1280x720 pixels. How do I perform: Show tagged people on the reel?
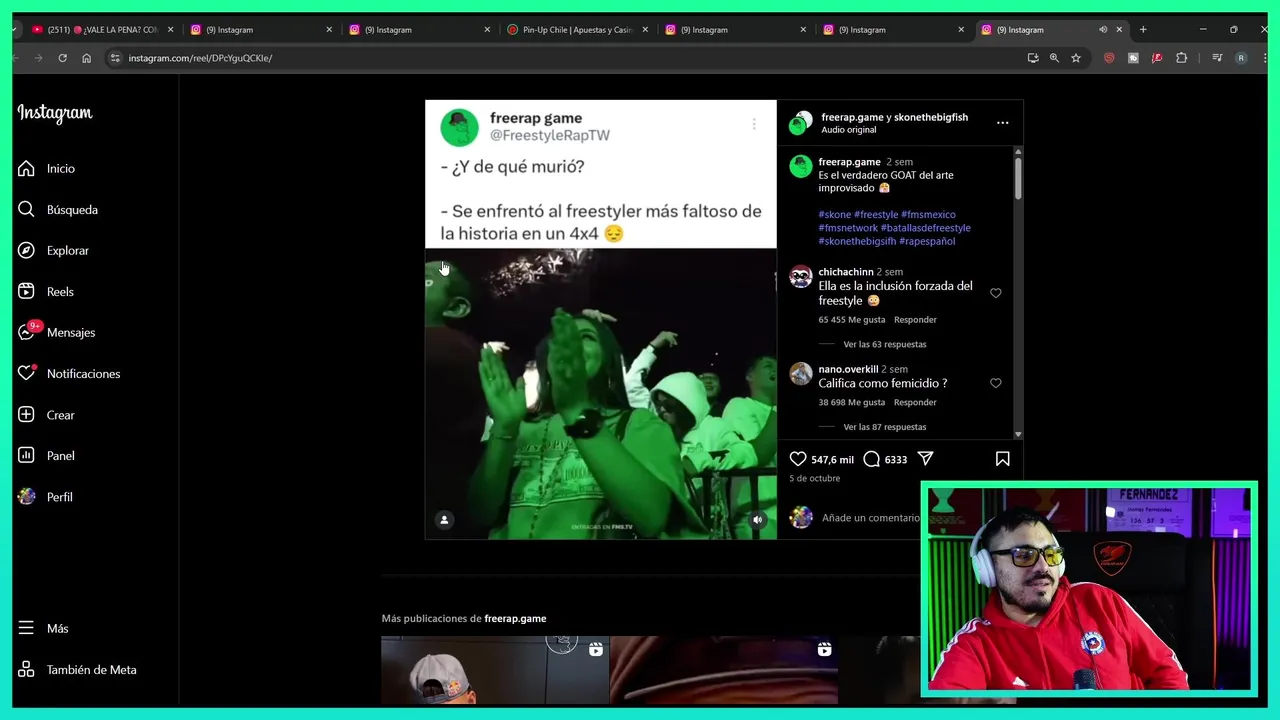[x=444, y=520]
